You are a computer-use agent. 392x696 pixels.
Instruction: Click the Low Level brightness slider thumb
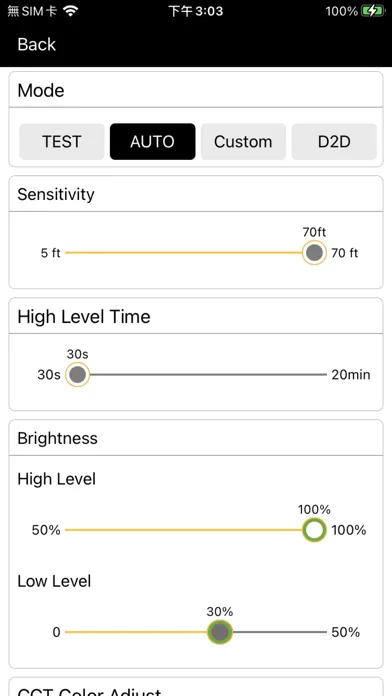tap(220, 632)
